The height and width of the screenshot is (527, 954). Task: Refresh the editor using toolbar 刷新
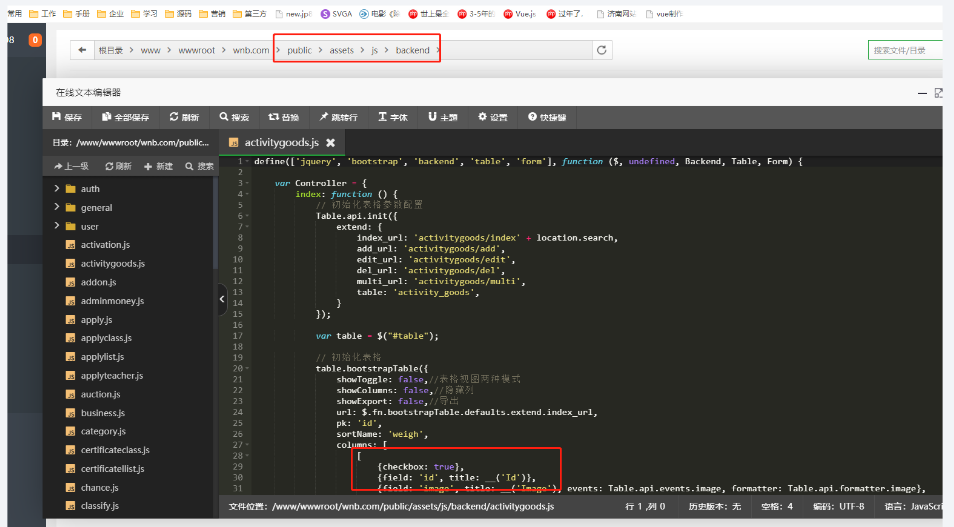pyautogui.click(x=184, y=117)
